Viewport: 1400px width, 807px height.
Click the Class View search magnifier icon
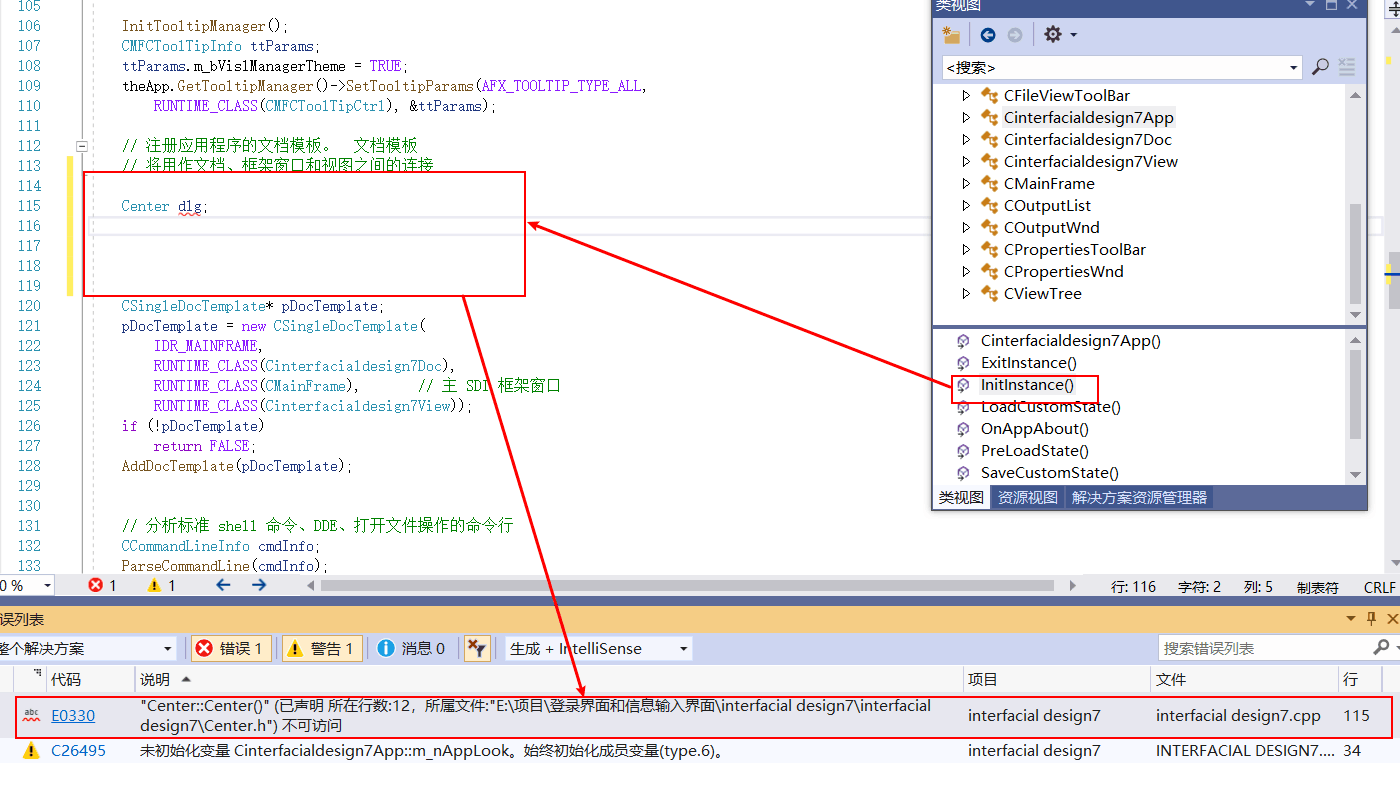1320,67
